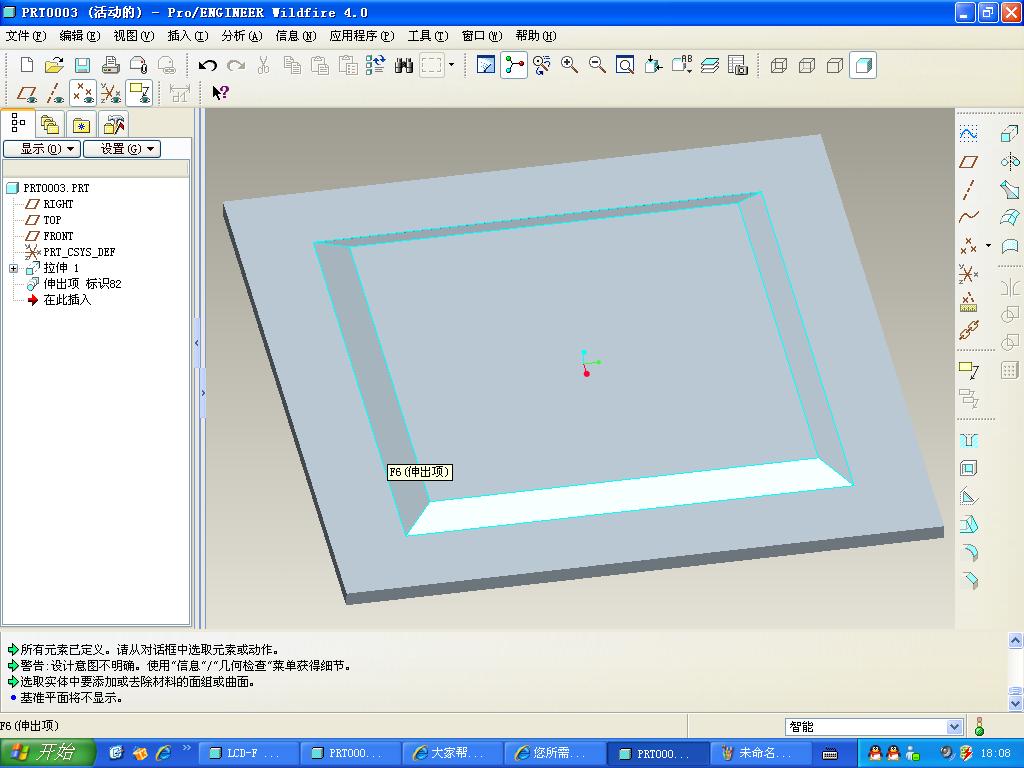Open the Find binoculars tool
This screenshot has width=1024, height=768.
[404, 65]
